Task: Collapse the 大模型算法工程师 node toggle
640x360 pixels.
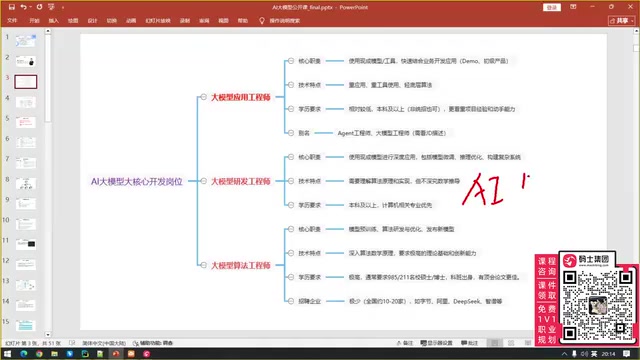Action: (203, 265)
